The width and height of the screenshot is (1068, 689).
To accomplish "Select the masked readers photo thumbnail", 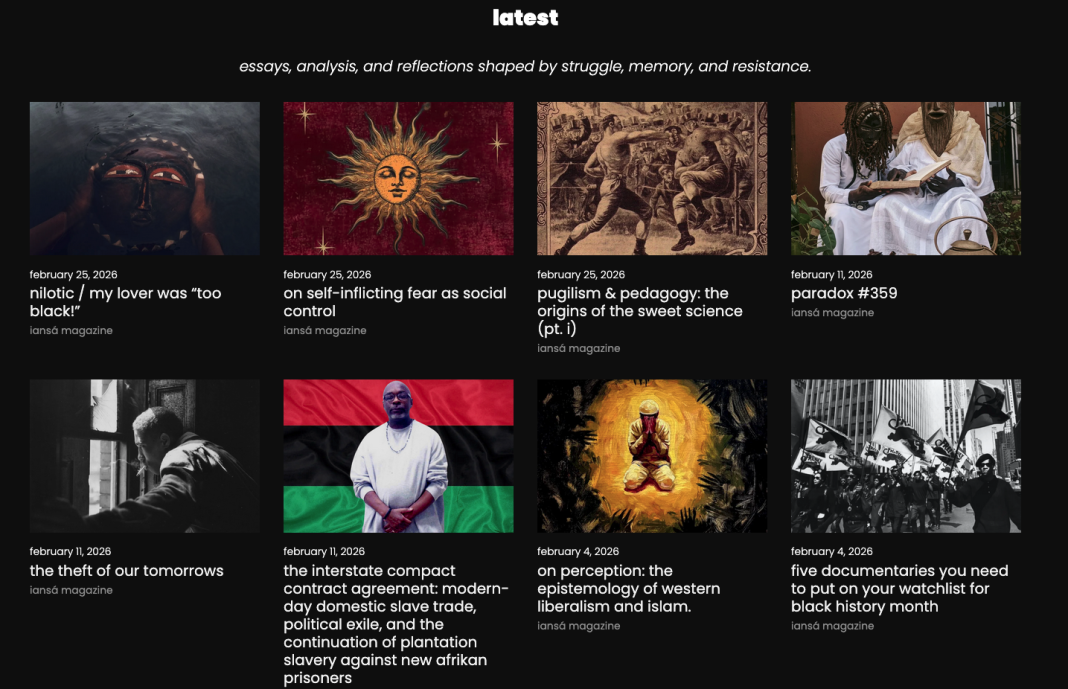I will 906,178.
